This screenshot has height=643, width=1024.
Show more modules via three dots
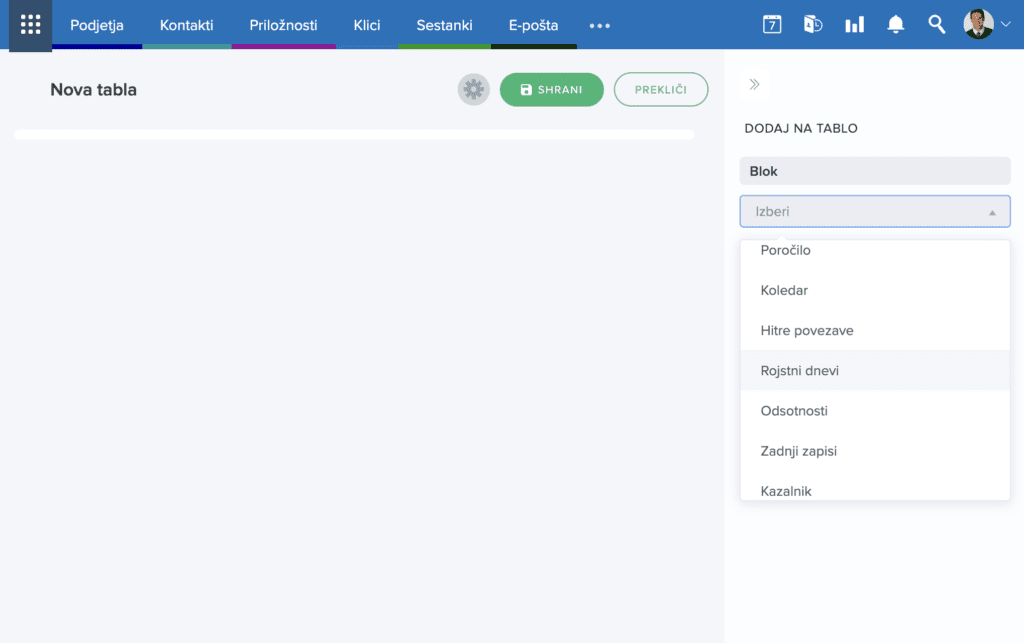[599, 26]
